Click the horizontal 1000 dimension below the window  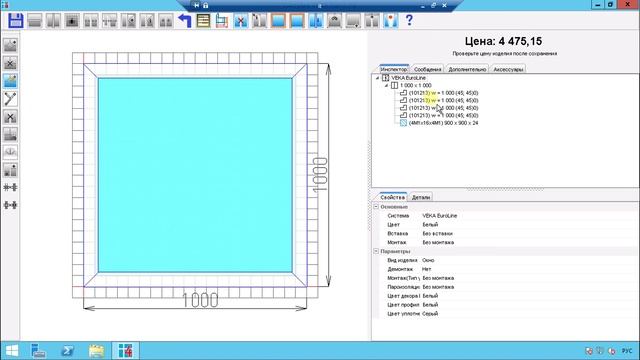click(200, 300)
